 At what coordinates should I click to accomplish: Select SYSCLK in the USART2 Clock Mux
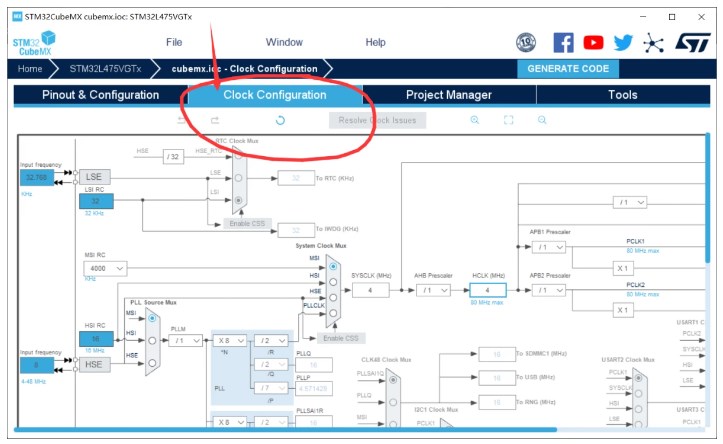(638, 394)
